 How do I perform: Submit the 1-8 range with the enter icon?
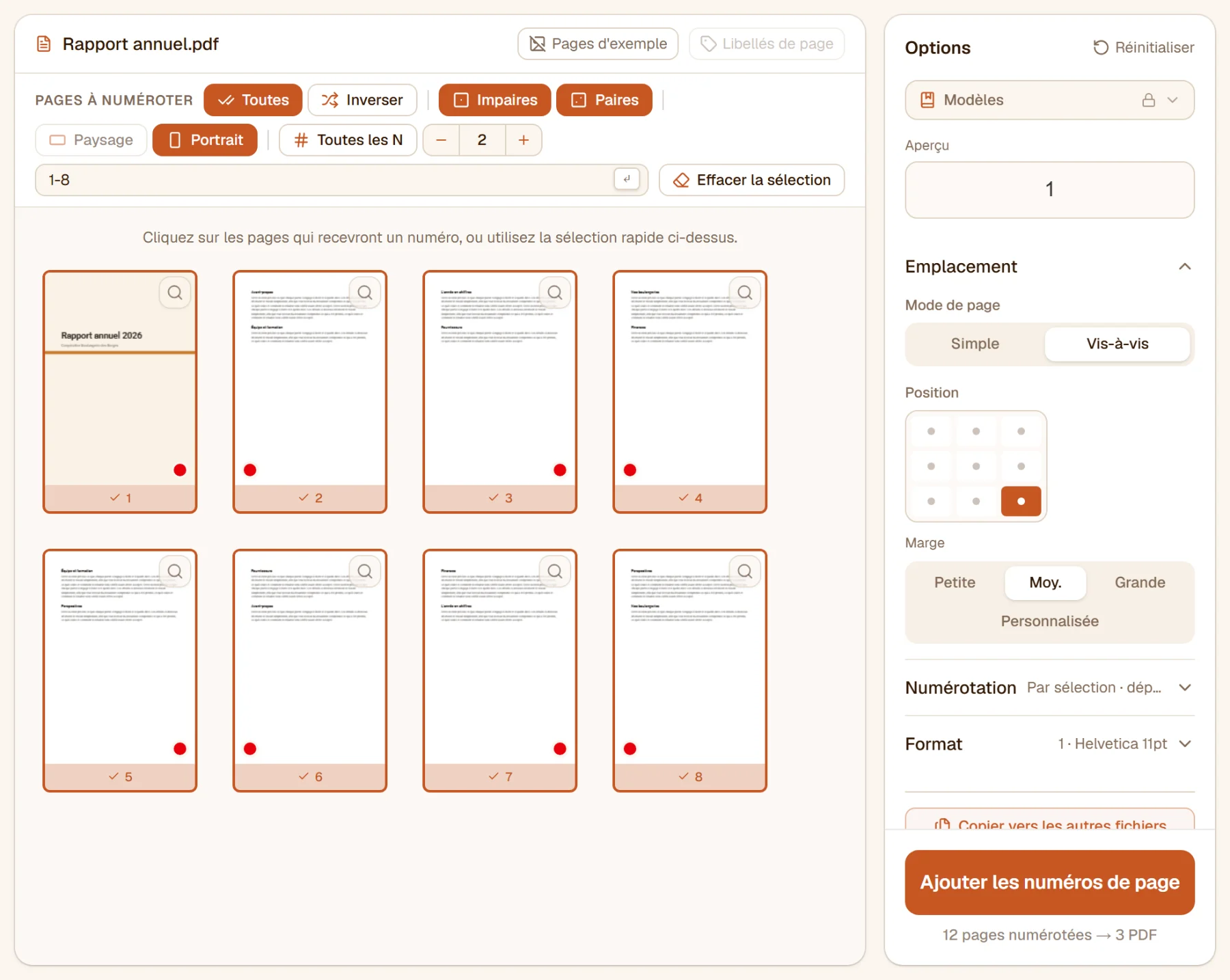[x=627, y=179]
